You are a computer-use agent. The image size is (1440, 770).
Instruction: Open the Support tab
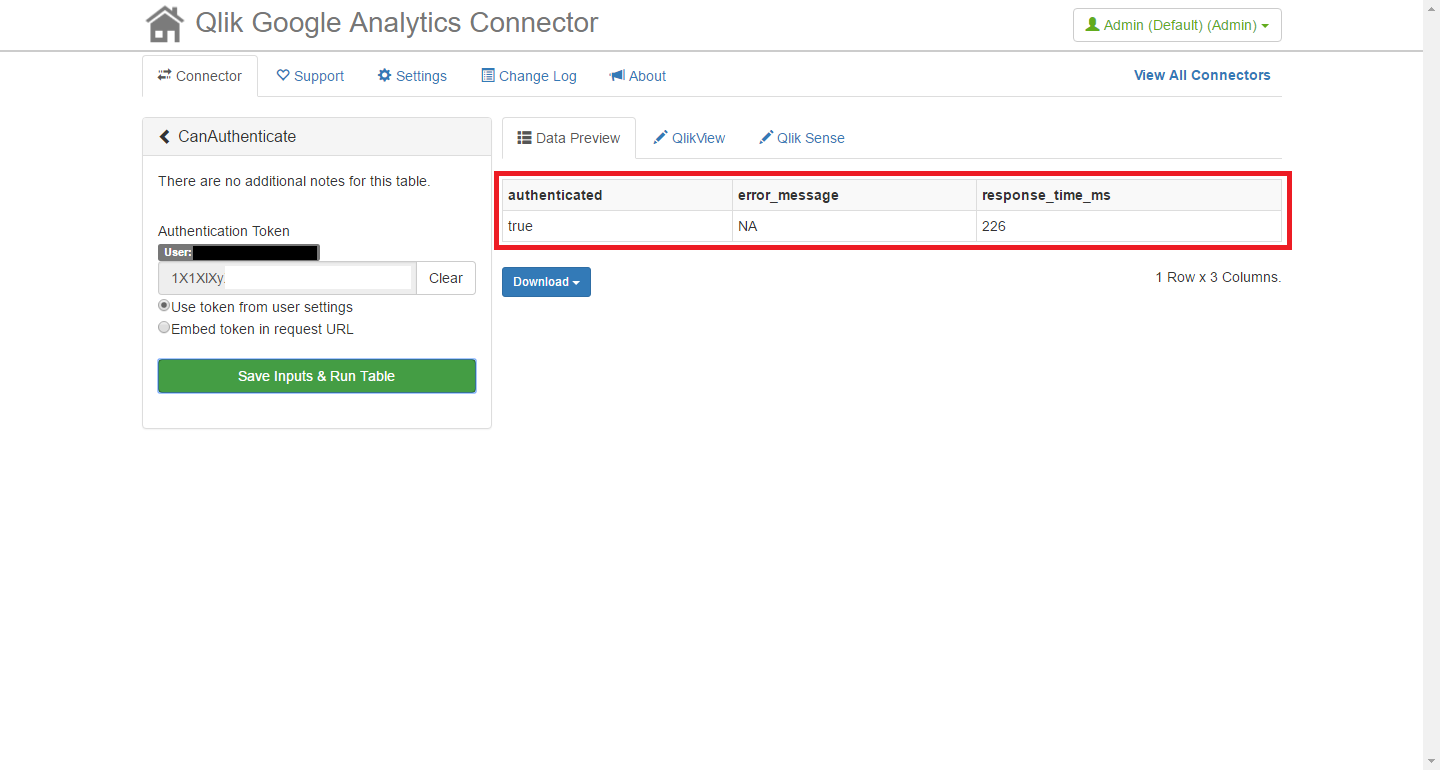[x=310, y=76]
